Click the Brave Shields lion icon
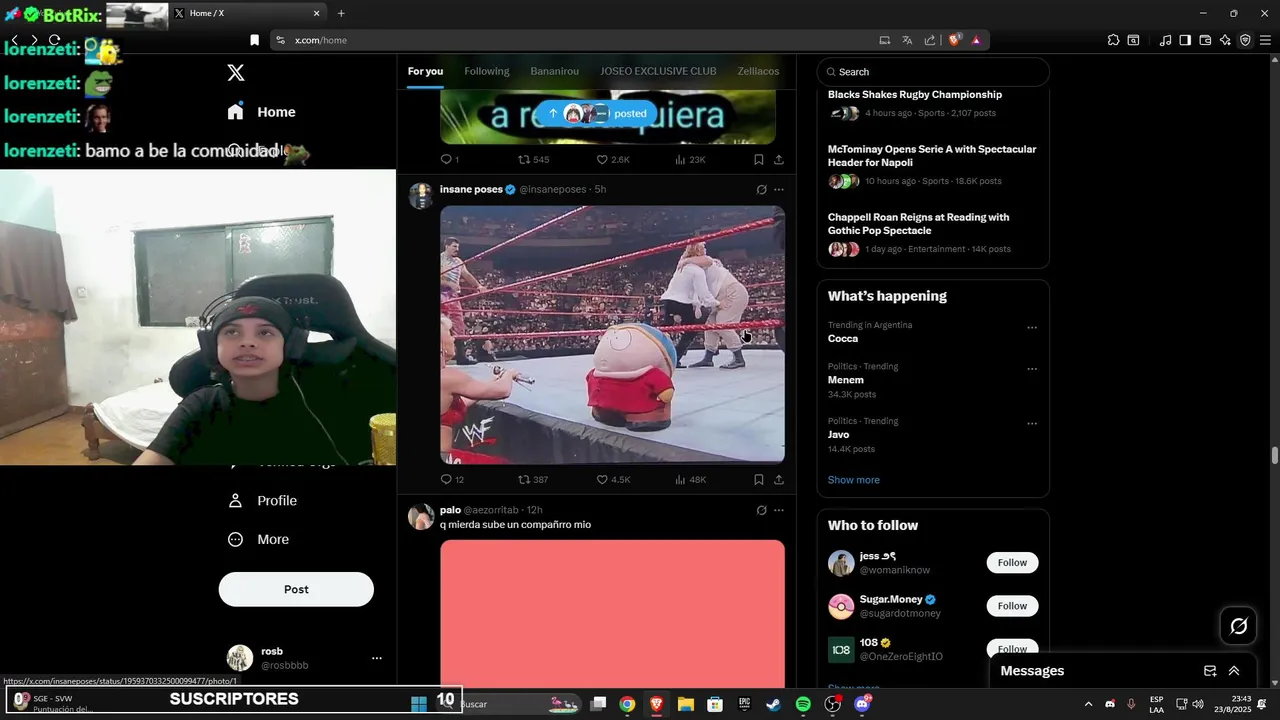The image size is (1280, 720). click(x=955, y=40)
